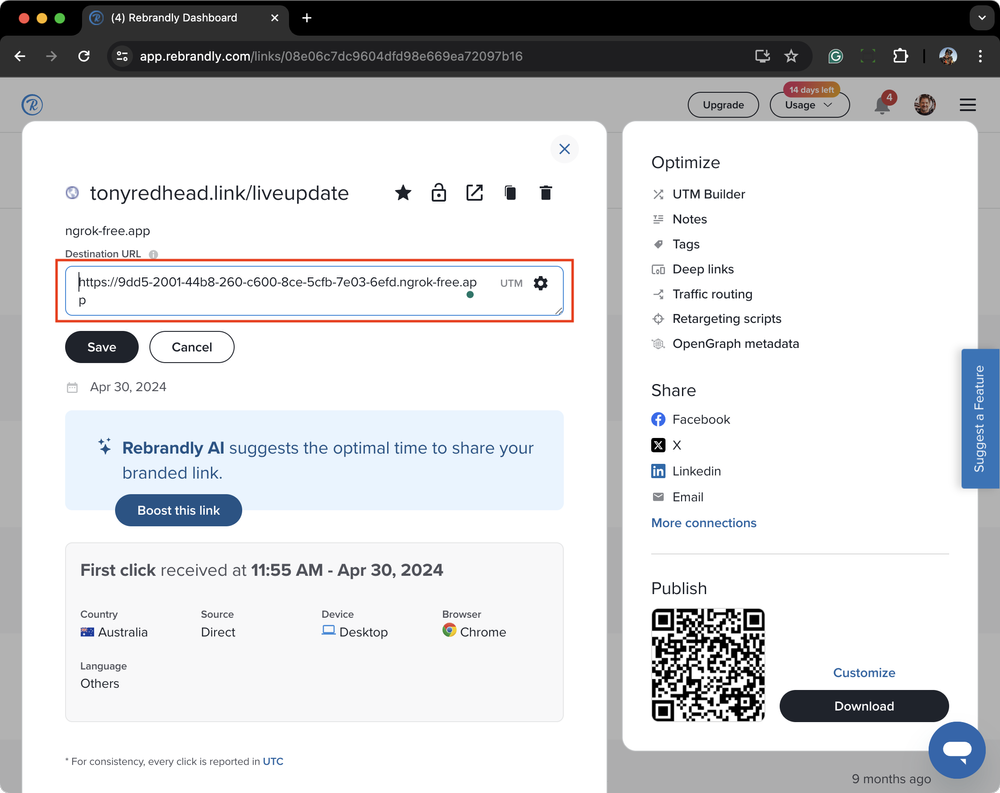
Task: Click the UTM label in URL field
Action: [511, 283]
